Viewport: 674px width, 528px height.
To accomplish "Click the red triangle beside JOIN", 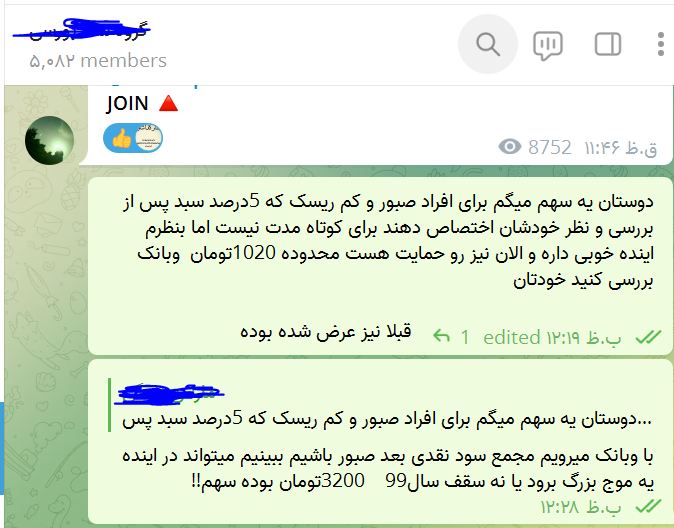I will click(168, 104).
